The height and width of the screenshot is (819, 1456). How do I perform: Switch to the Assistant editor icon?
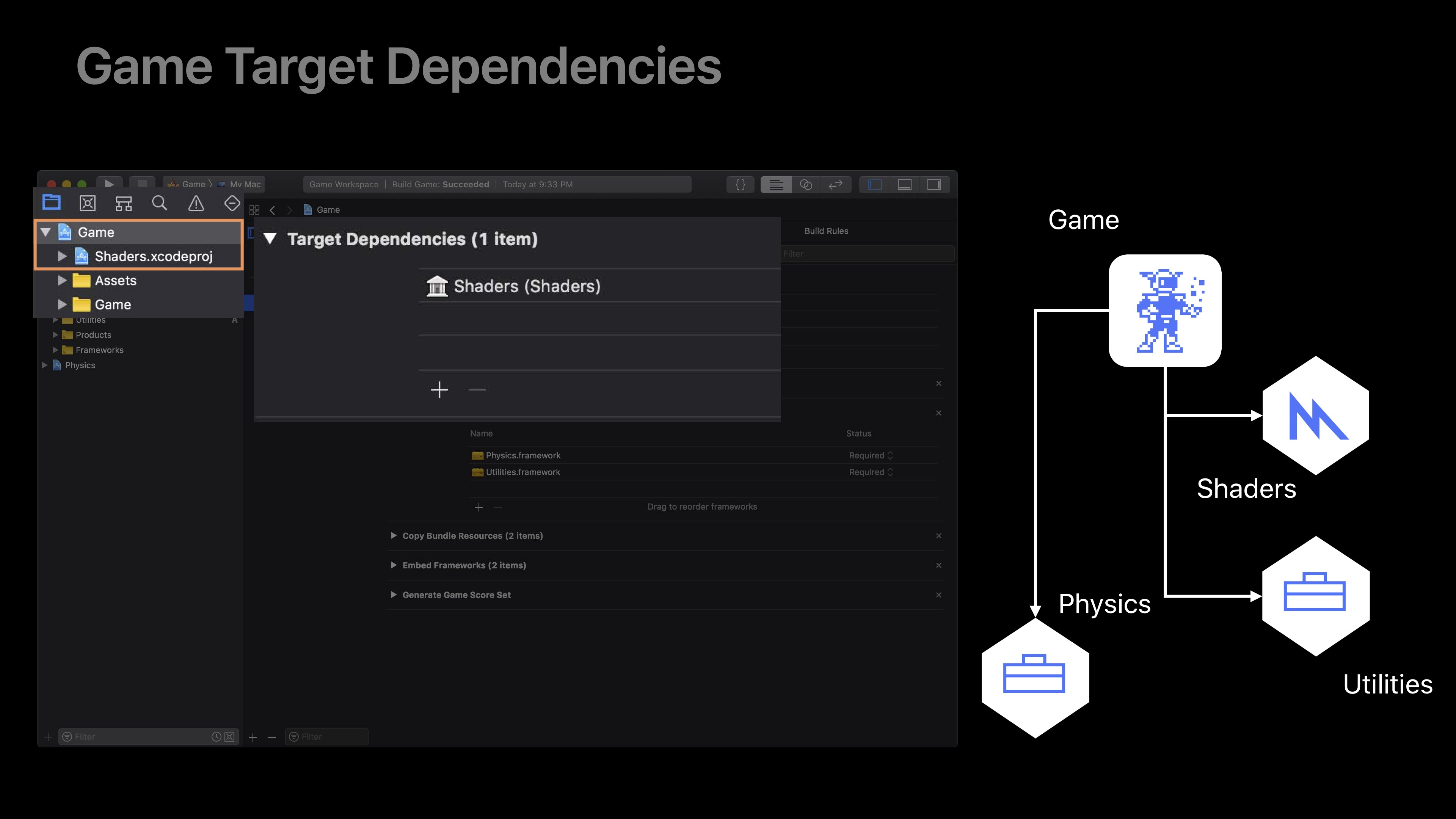(805, 184)
